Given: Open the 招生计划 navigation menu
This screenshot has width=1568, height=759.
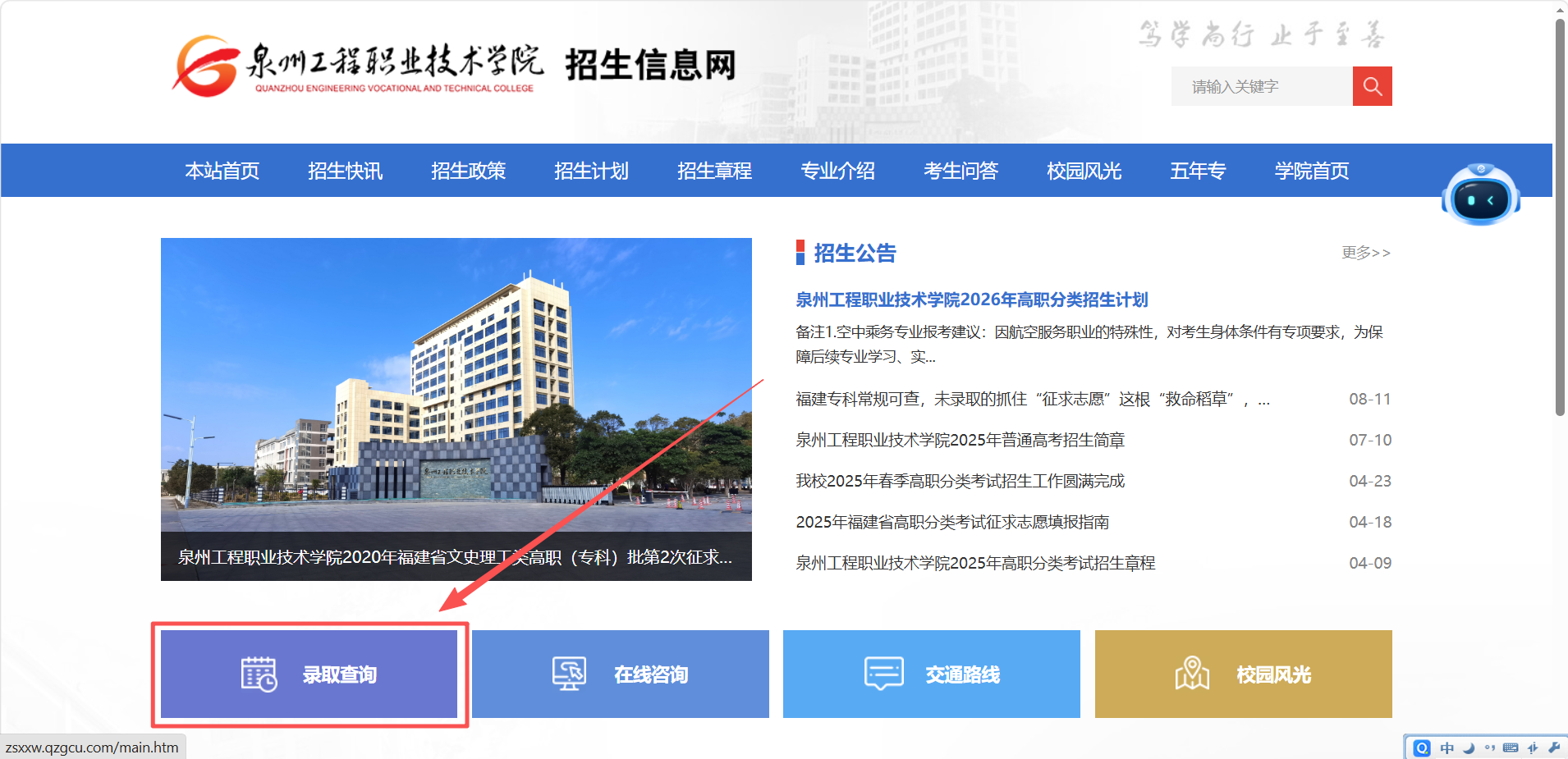Looking at the screenshot, I should (591, 171).
